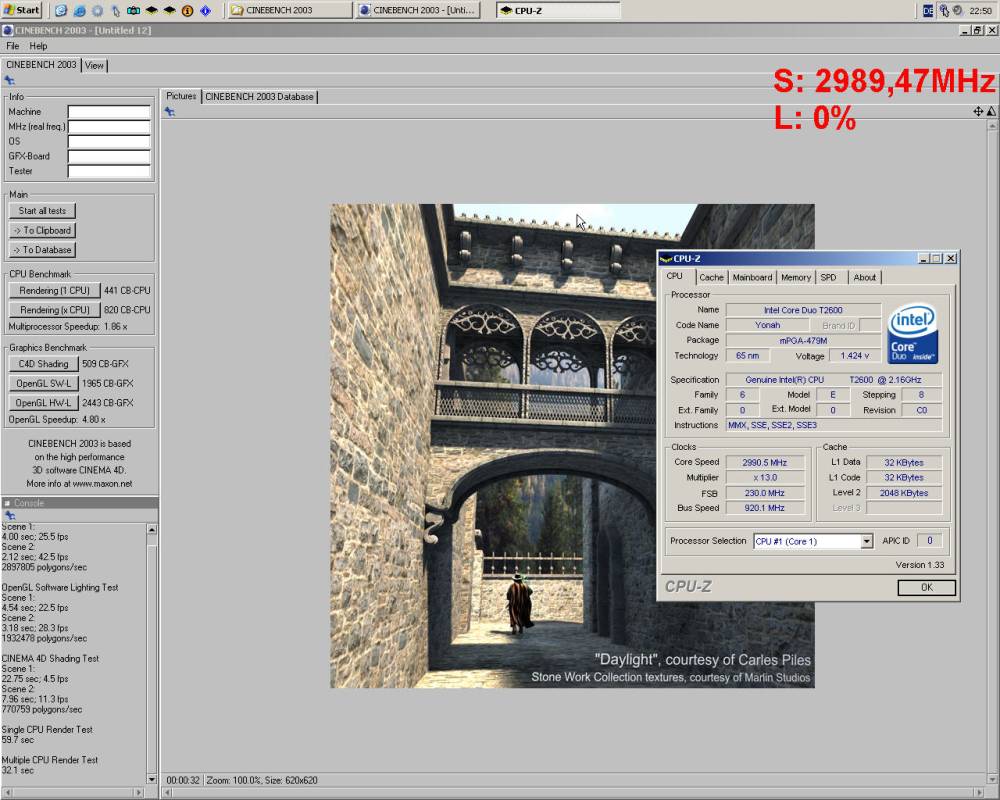This screenshot has width=1000, height=800.
Task: Open the About tab in CPU-Z
Action: point(864,277)
